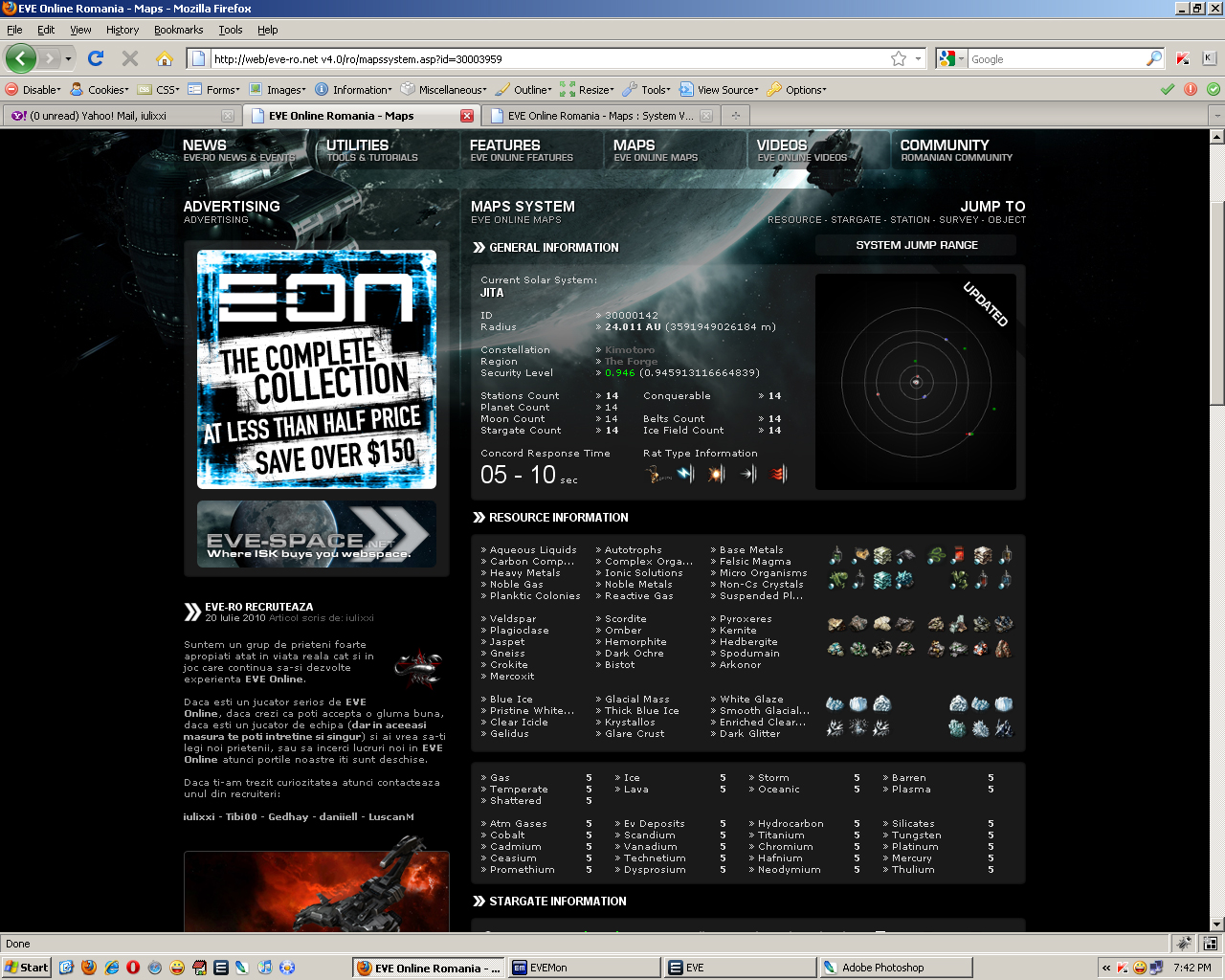
Task: Click the red exclamation icon on the Web Developer toolbar
Action: click(1191, 89)
